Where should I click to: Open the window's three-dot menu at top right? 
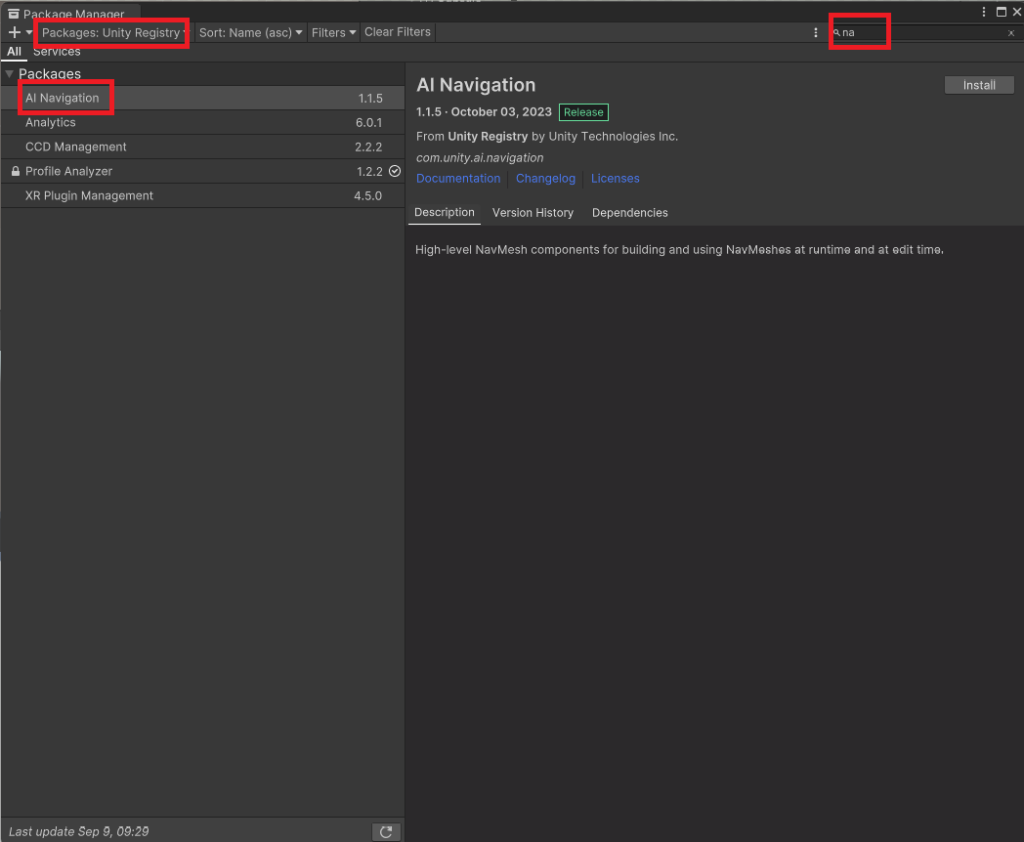[x=984, y=12]
